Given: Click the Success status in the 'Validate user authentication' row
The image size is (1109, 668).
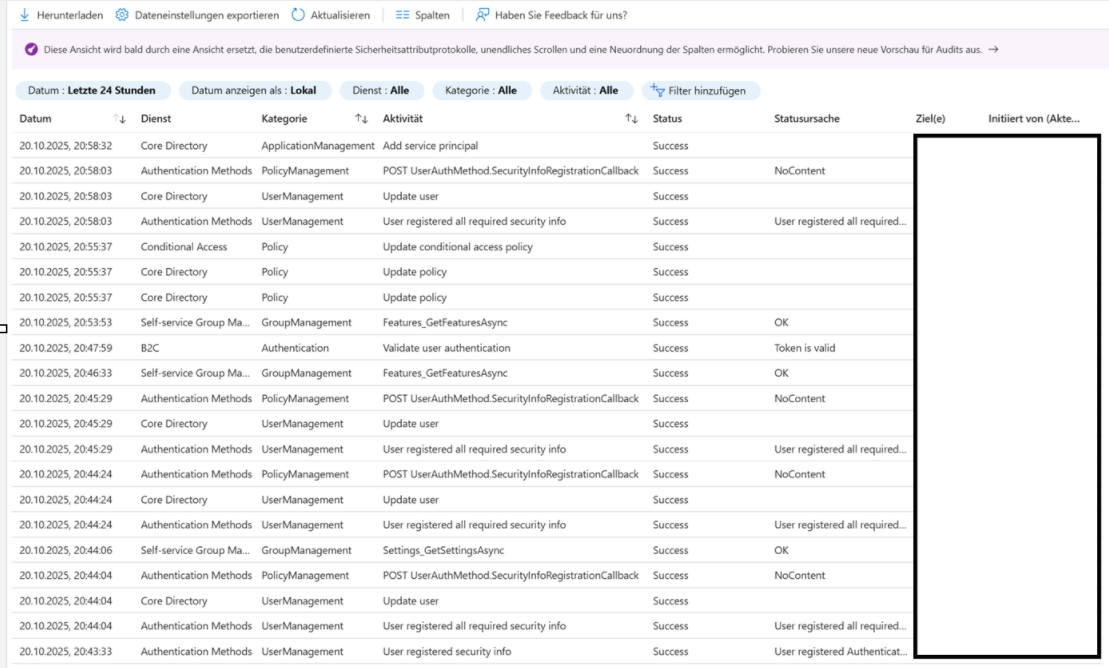Looking at the screenshot, I should click(x=670, y=348).
